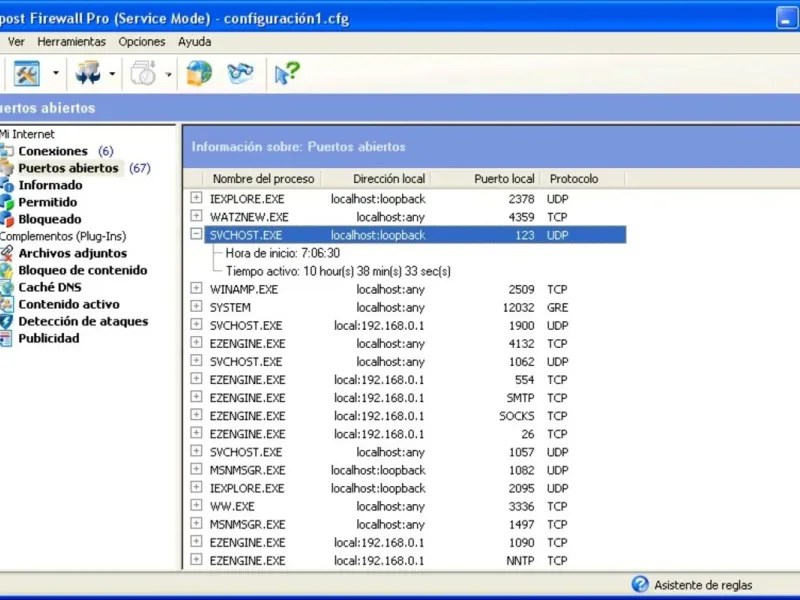Click the Caché DNS plug-in icon

(x=7, y=287)
